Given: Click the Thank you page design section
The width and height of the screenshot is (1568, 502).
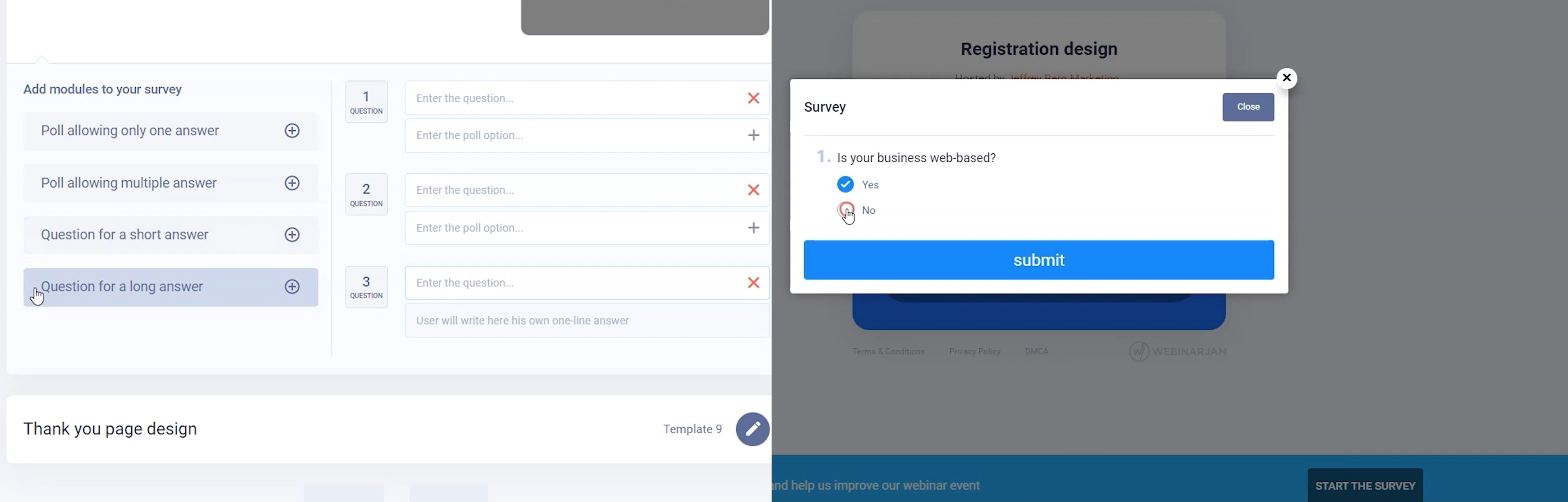Looking at the screenshot, I should click(x=110, y=428).
